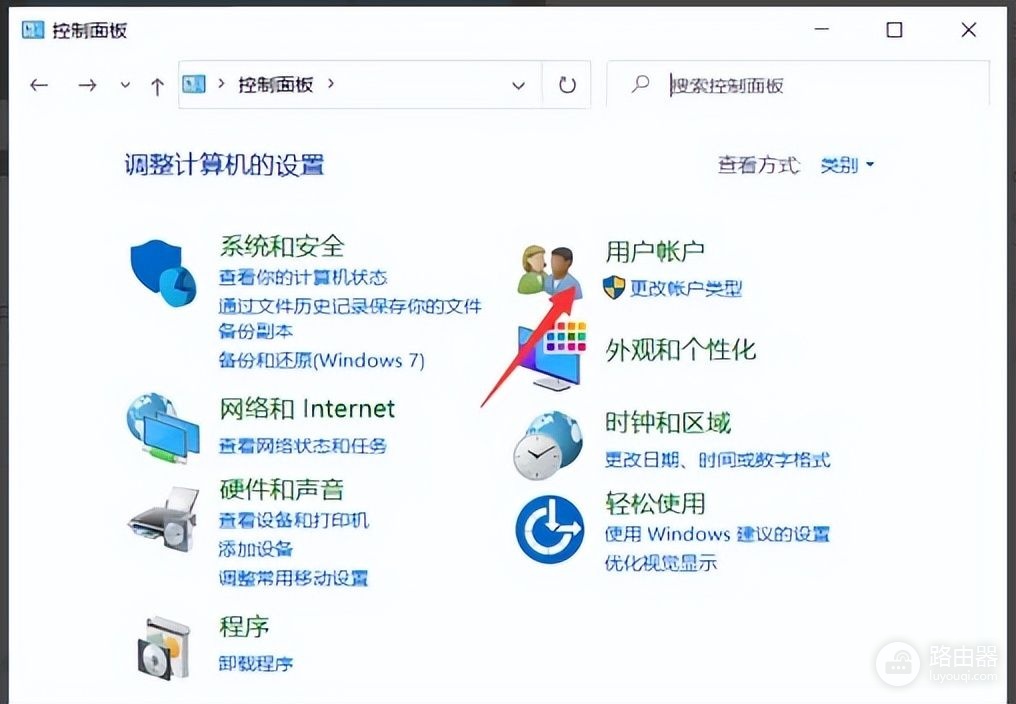This screenshot has width=1016, height=704.
Task: Open the 程序 category
Action: pos(244,627)
